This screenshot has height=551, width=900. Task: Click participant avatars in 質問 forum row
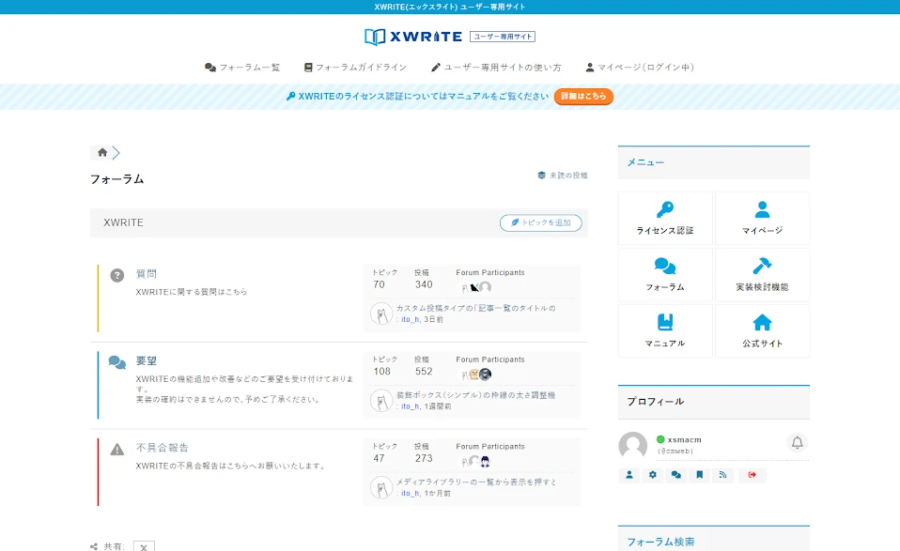pyautogui.click(x=476, y=288)
